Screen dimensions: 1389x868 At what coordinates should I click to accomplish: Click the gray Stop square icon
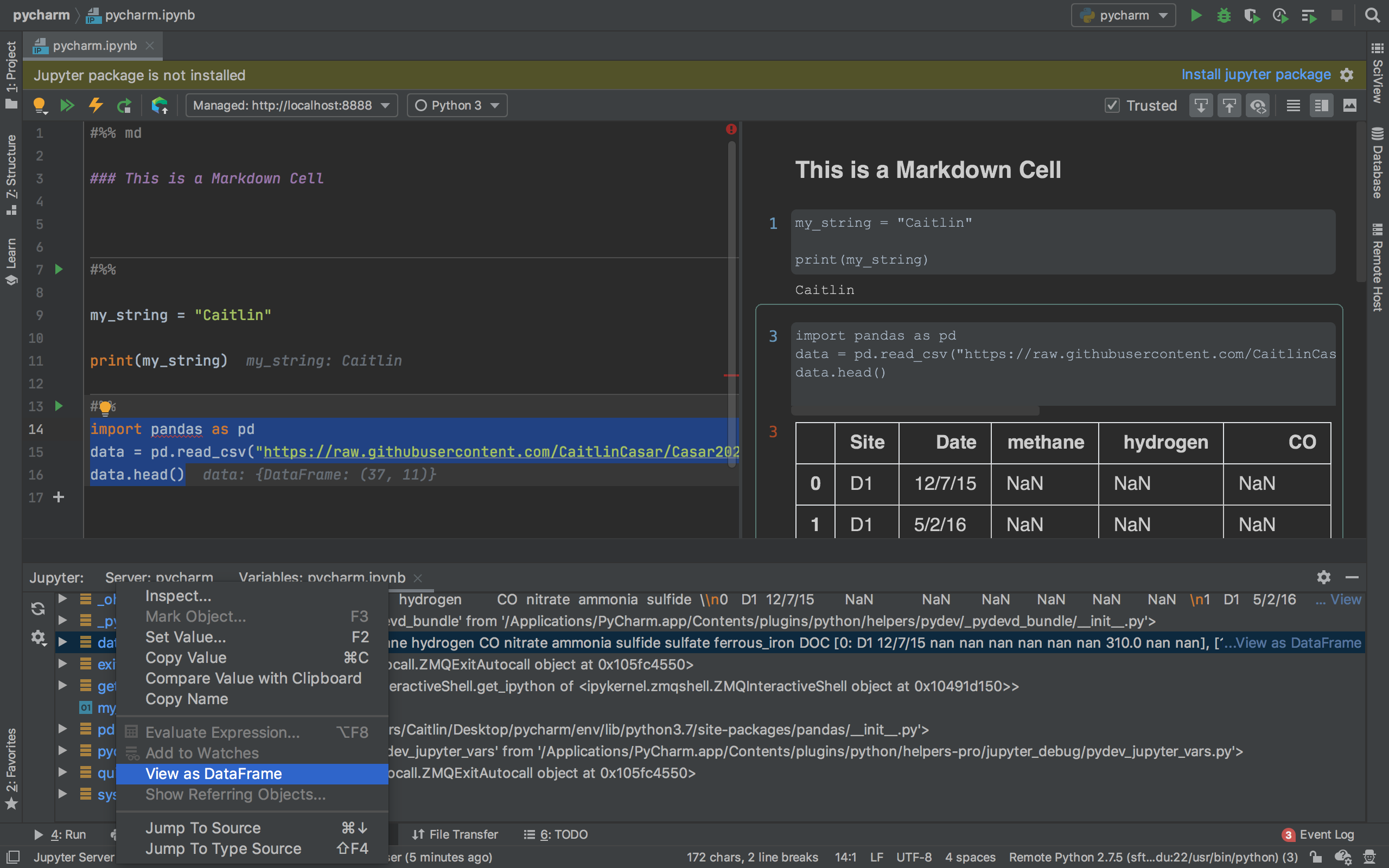pyautogui.click(x=1337, y=16)
